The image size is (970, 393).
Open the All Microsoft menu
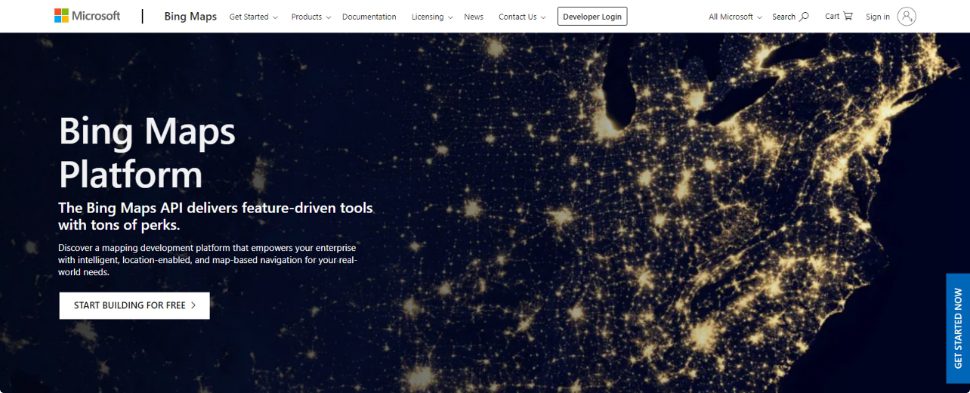click(x=735, y=17)
